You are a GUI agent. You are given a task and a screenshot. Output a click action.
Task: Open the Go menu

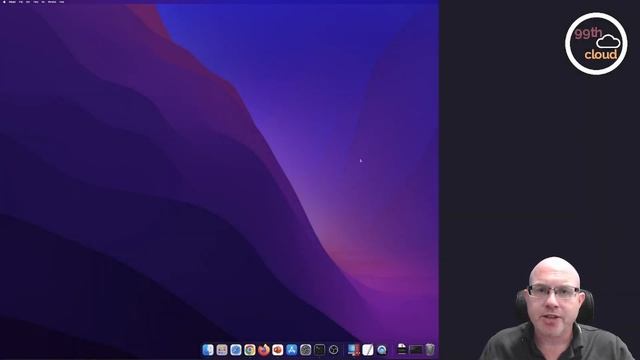click(43, 2)
